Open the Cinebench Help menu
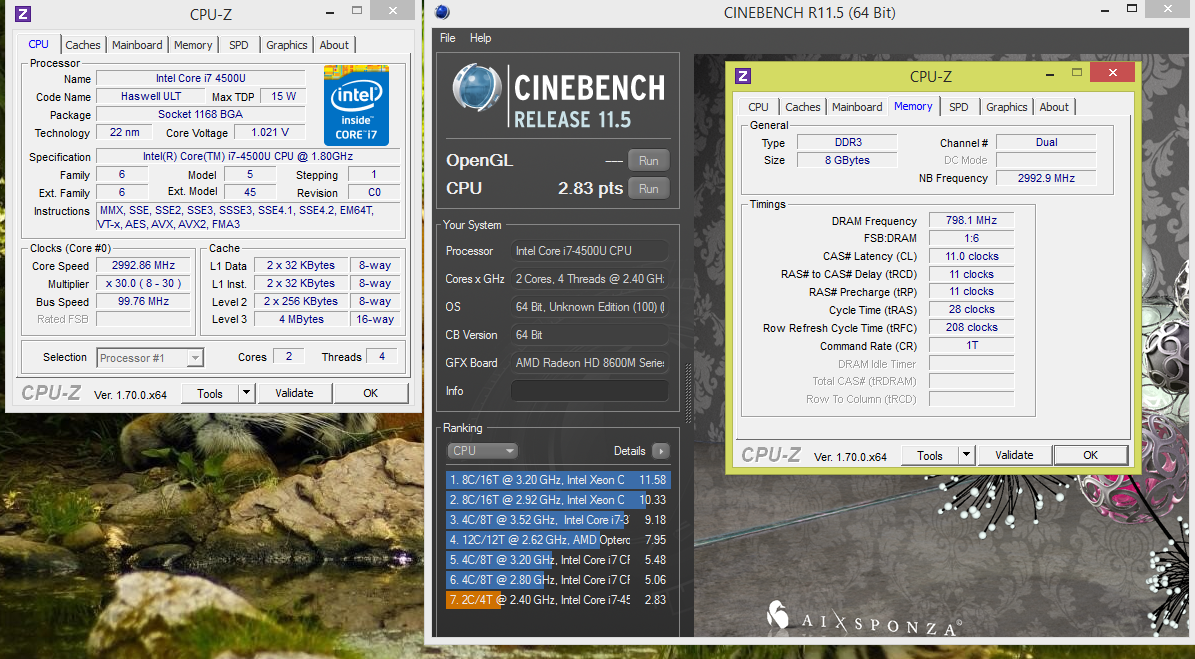Screen dimensions: 1195x659 coord(480,38)
